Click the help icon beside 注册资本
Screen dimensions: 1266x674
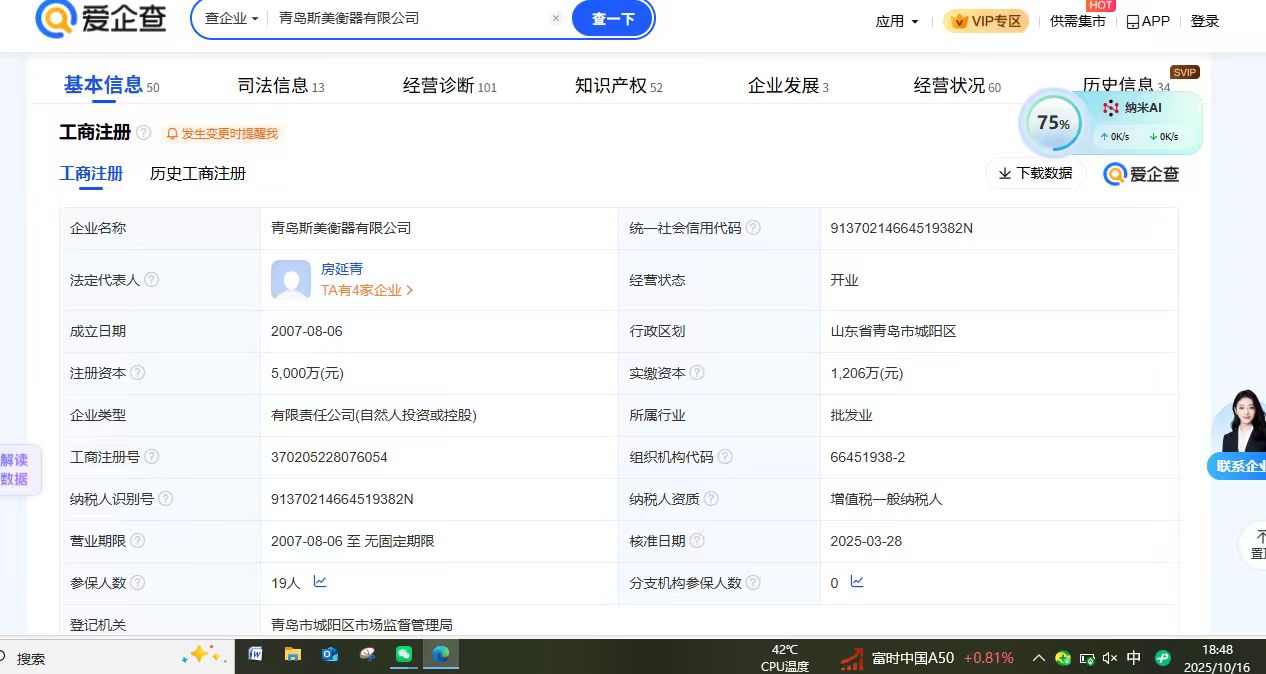(x=138, y=373)
